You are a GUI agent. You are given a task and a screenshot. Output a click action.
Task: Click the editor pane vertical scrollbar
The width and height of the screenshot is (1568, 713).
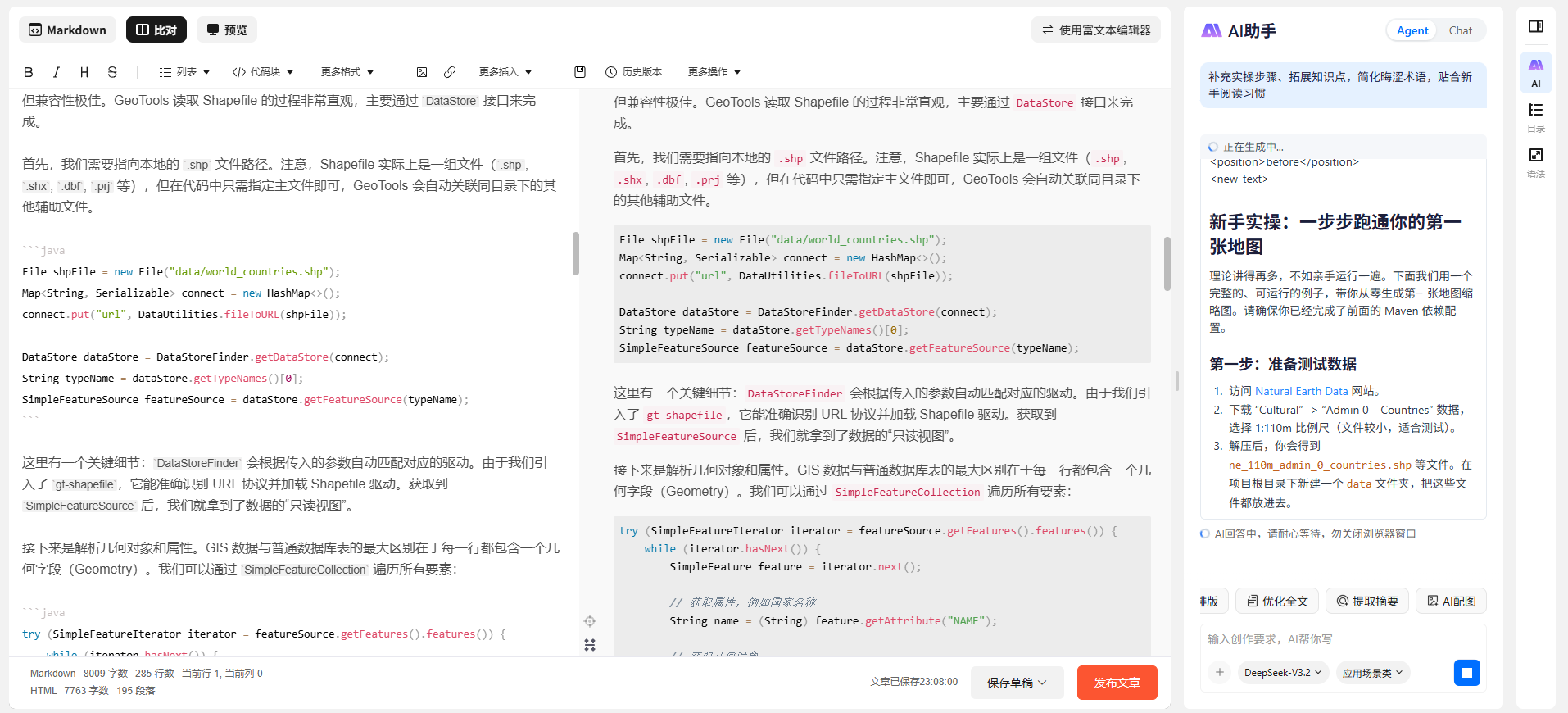(x=576, y=253)
